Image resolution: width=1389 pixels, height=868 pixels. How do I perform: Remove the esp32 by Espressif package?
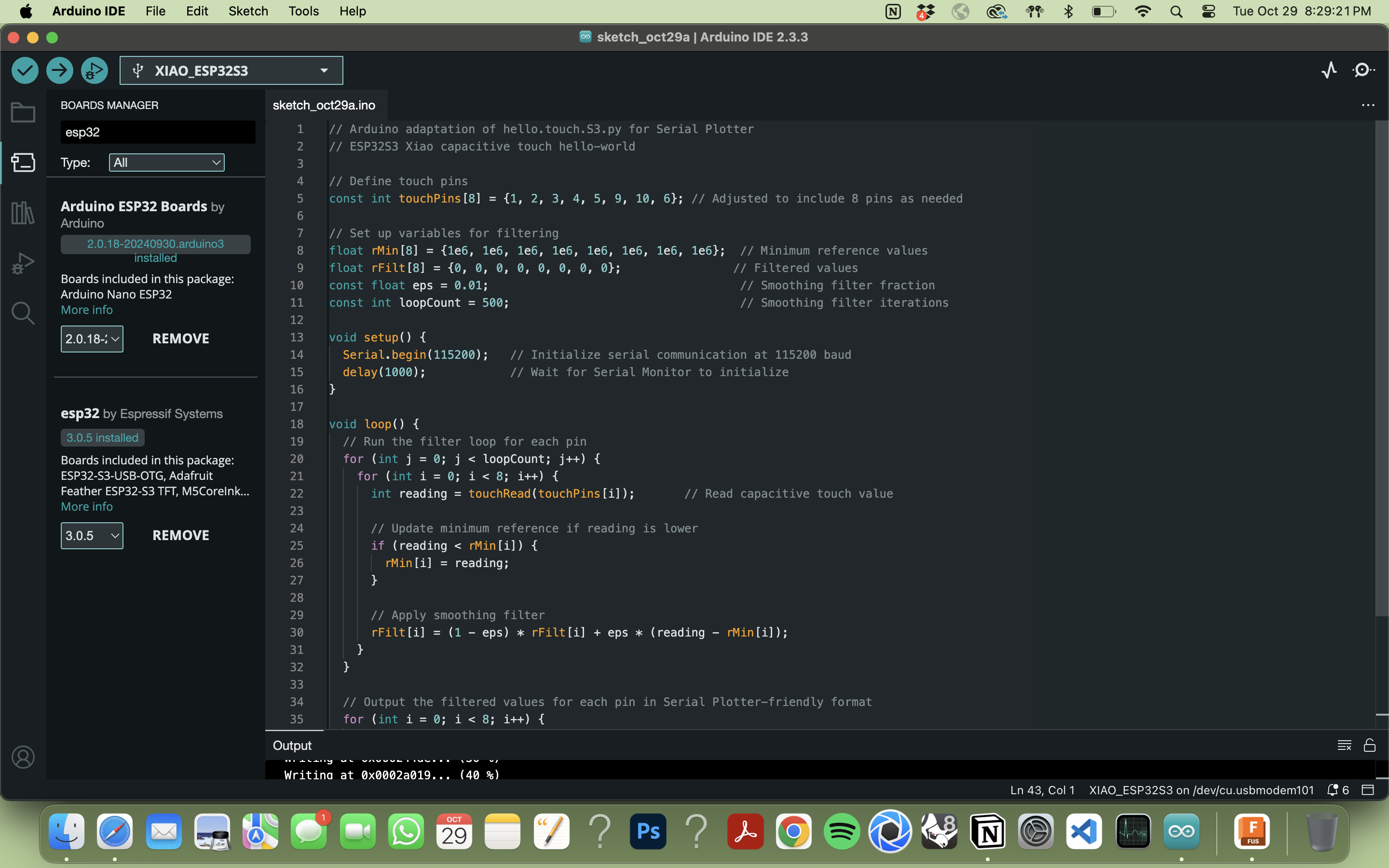coord(181,536)
